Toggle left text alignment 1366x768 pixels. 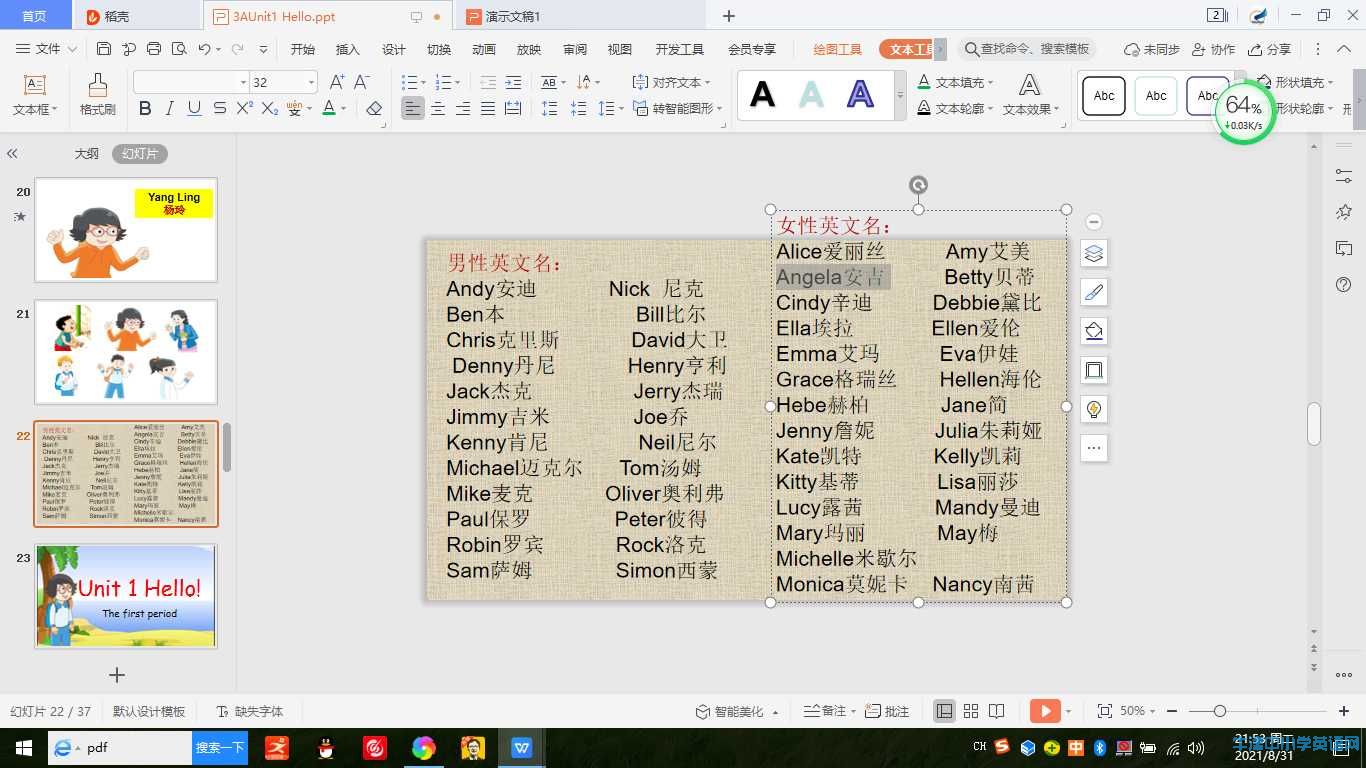tap(413, 108)
